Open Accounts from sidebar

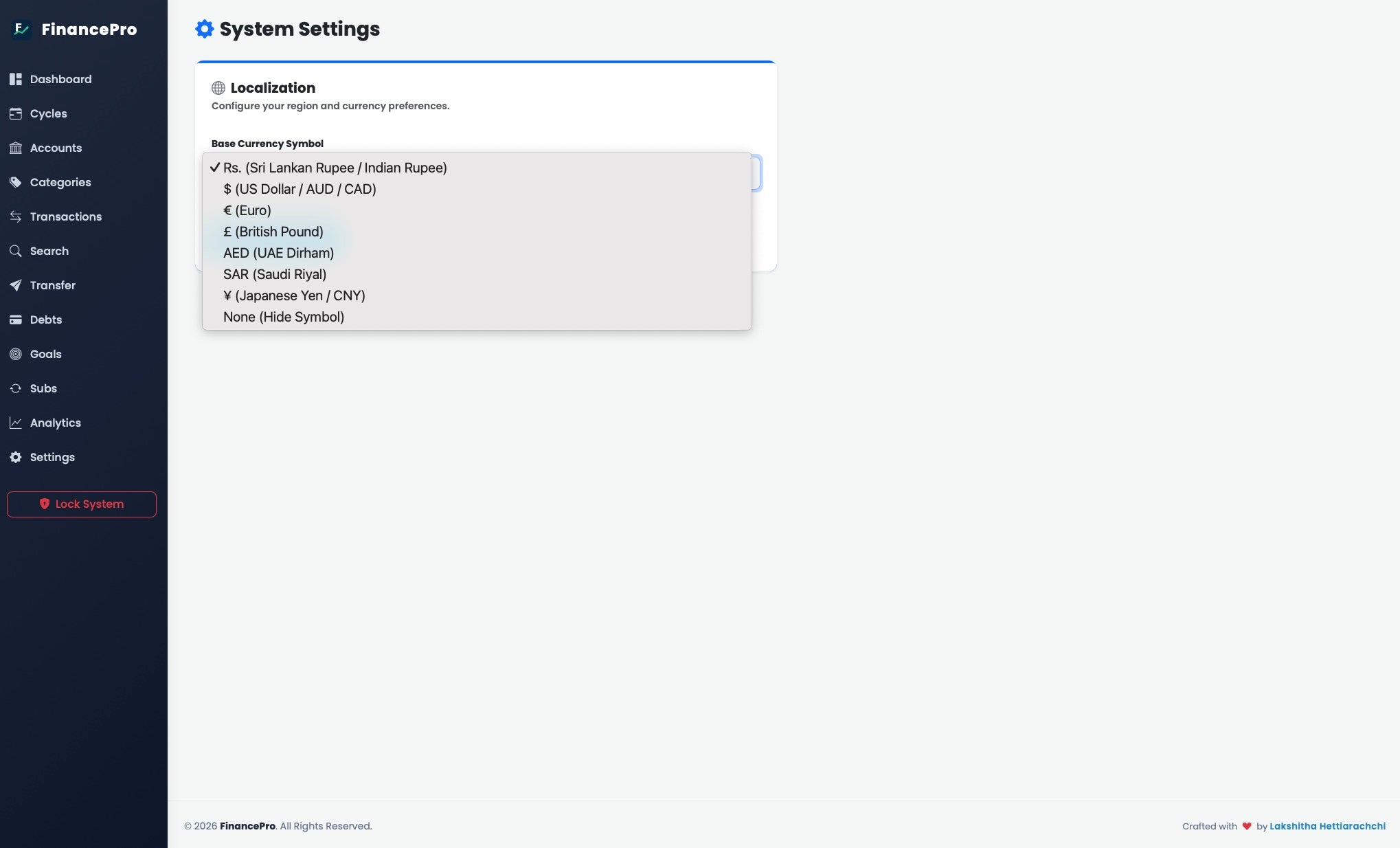(56, 148)
